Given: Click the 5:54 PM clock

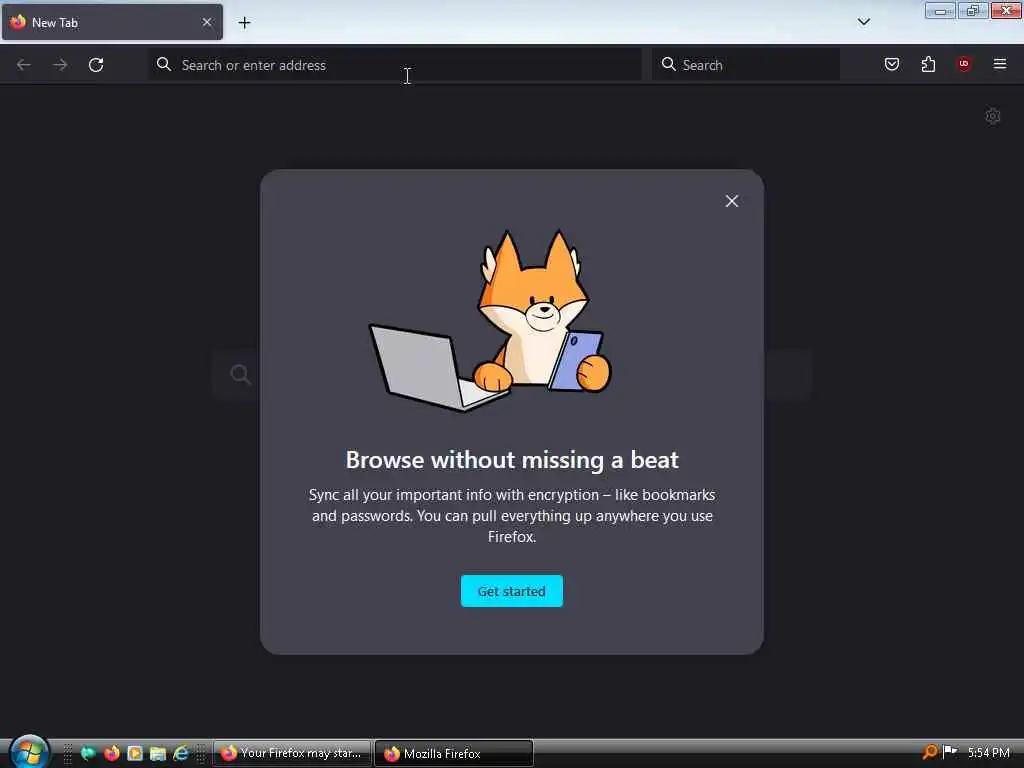Looking at the screenshot, I should tap(989, 753).
